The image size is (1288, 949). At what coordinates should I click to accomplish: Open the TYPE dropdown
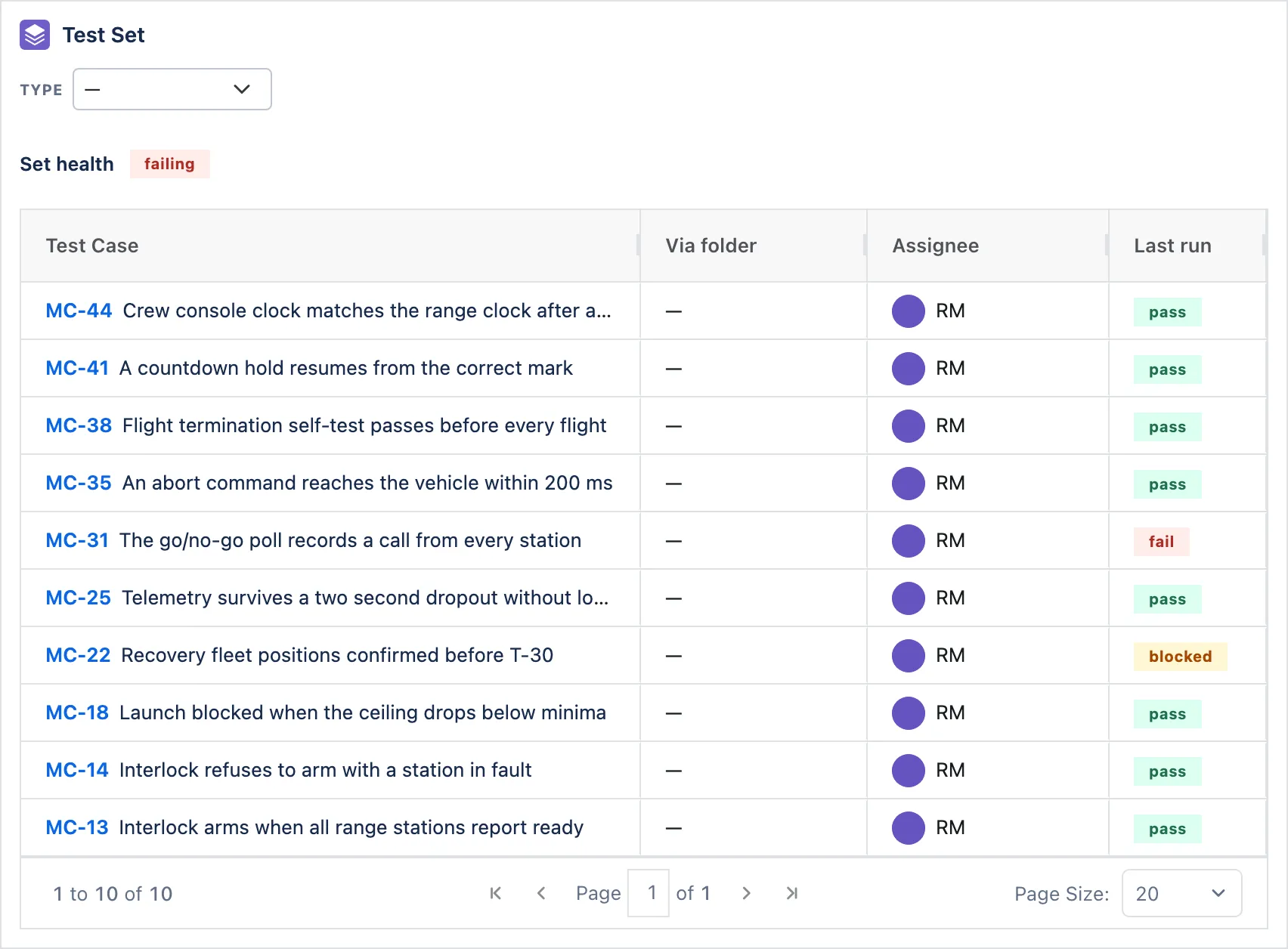[x=172, y=89]
